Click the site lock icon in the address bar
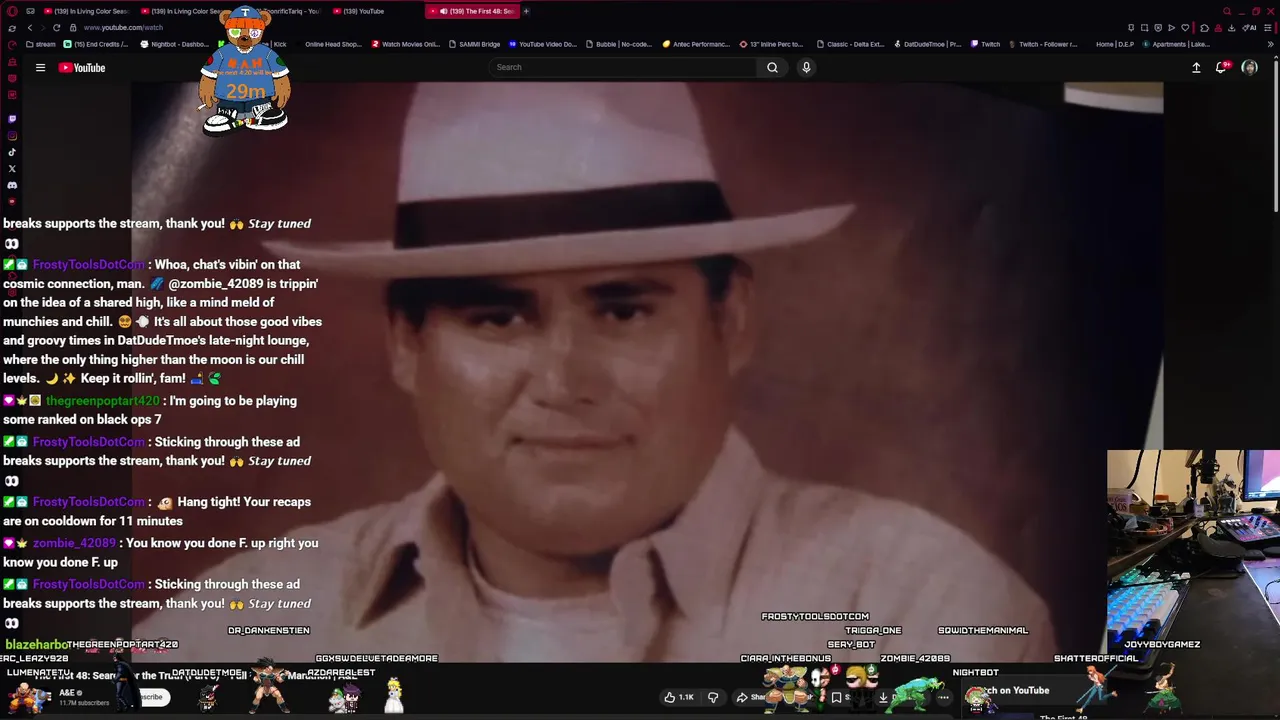This screenshot has width=1280, height=720. click(x=73, y=28)
